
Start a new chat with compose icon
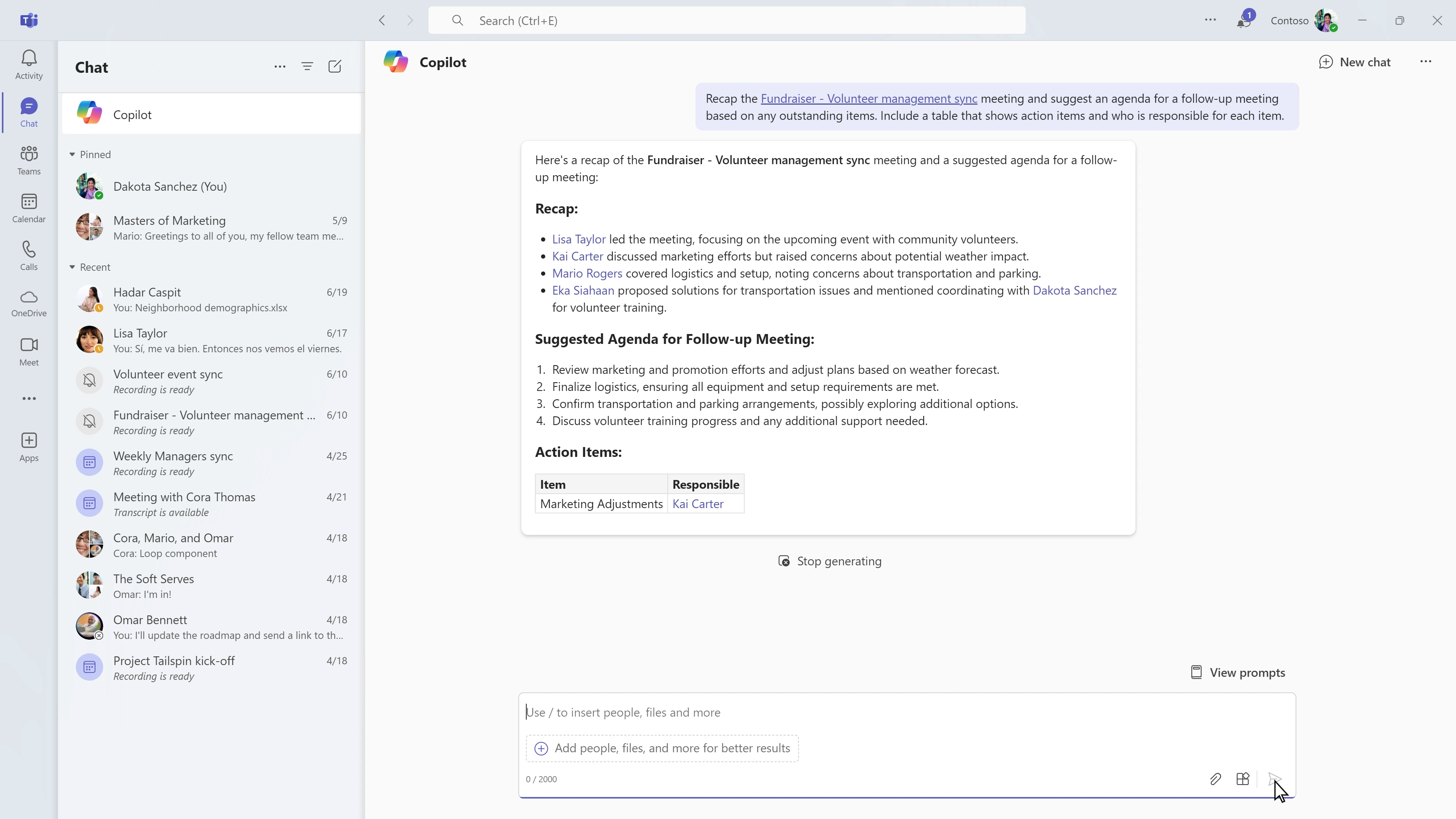(334, 67)
